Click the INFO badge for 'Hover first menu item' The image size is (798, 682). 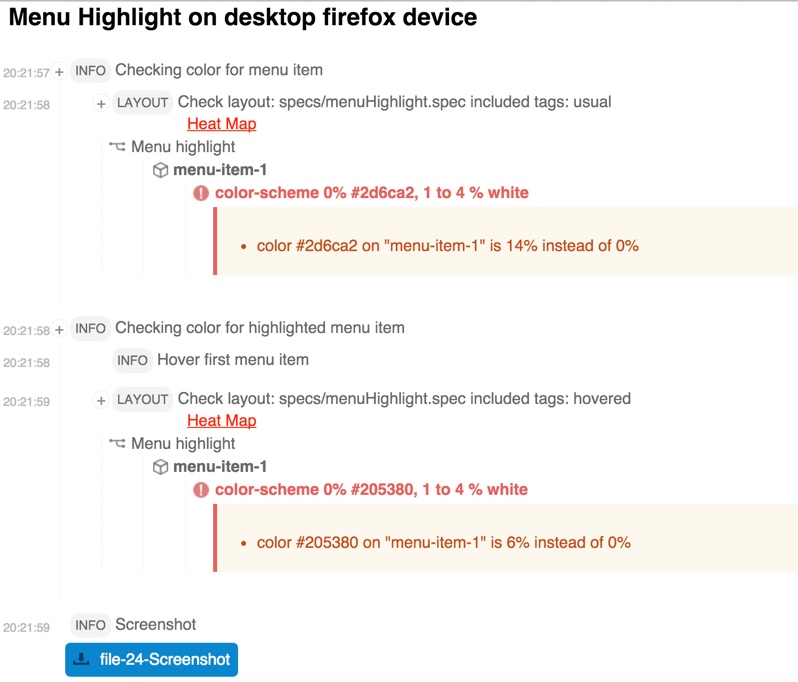pyautogui.click(x=132, y=360)
